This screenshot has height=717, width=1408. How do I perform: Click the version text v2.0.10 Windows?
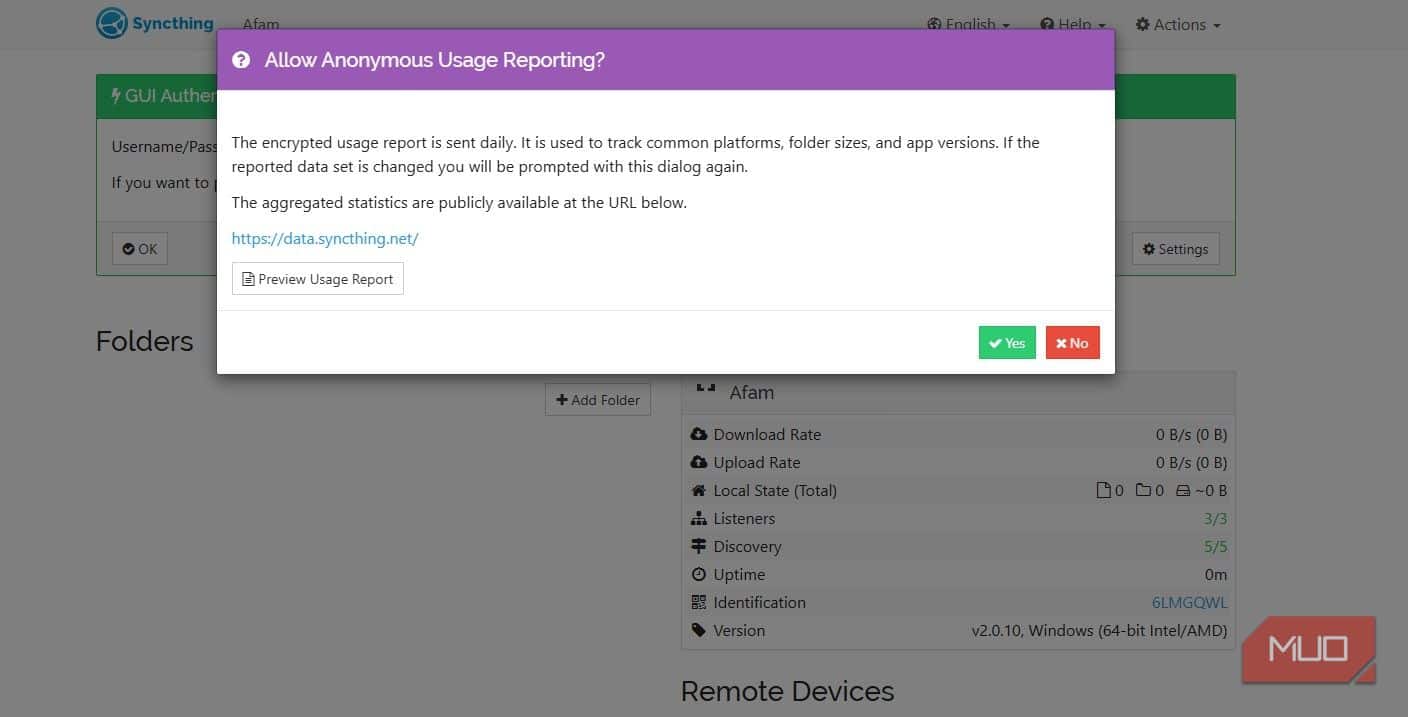1099,630
